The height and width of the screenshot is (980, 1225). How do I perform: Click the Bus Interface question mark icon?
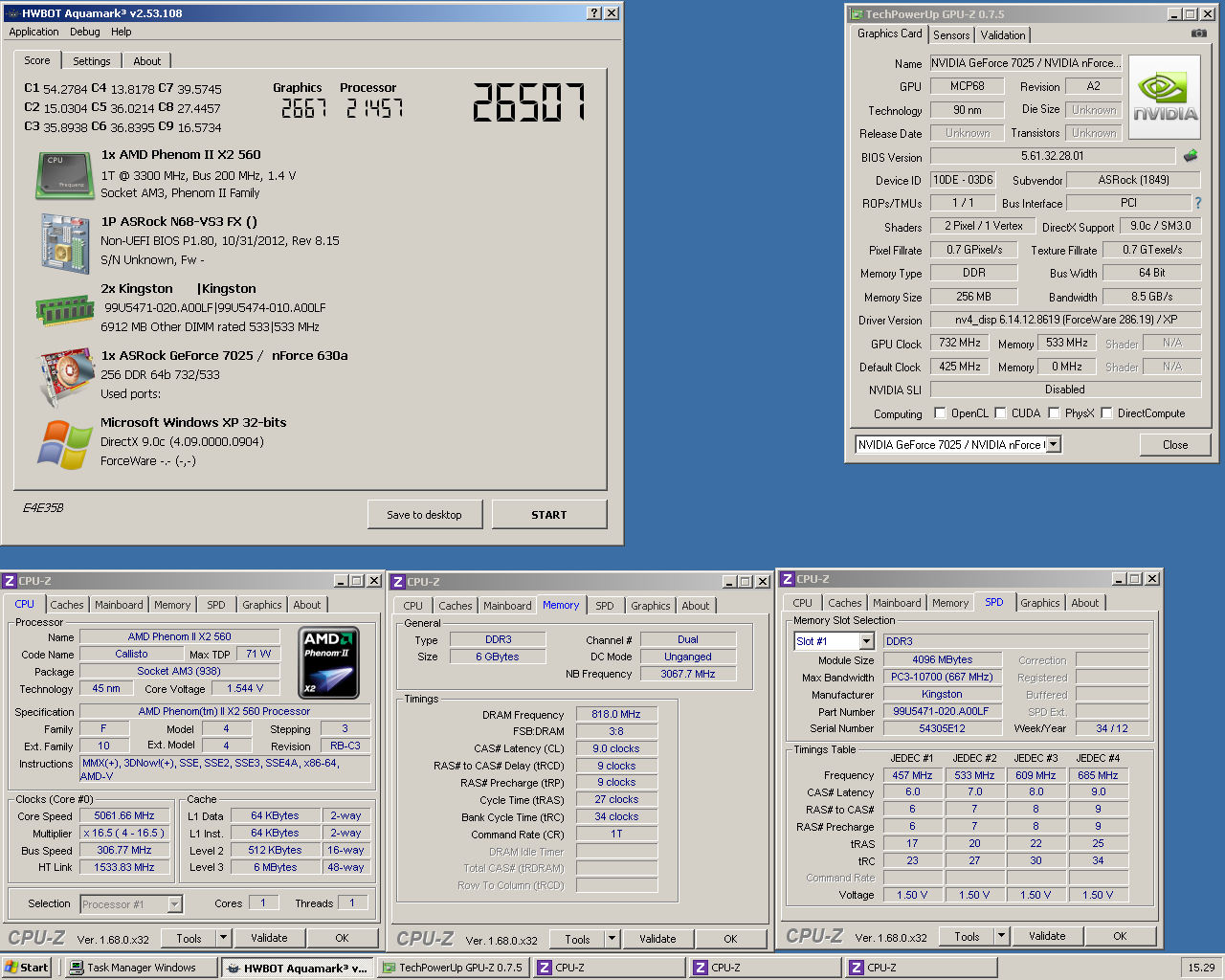coord(1197,203)
